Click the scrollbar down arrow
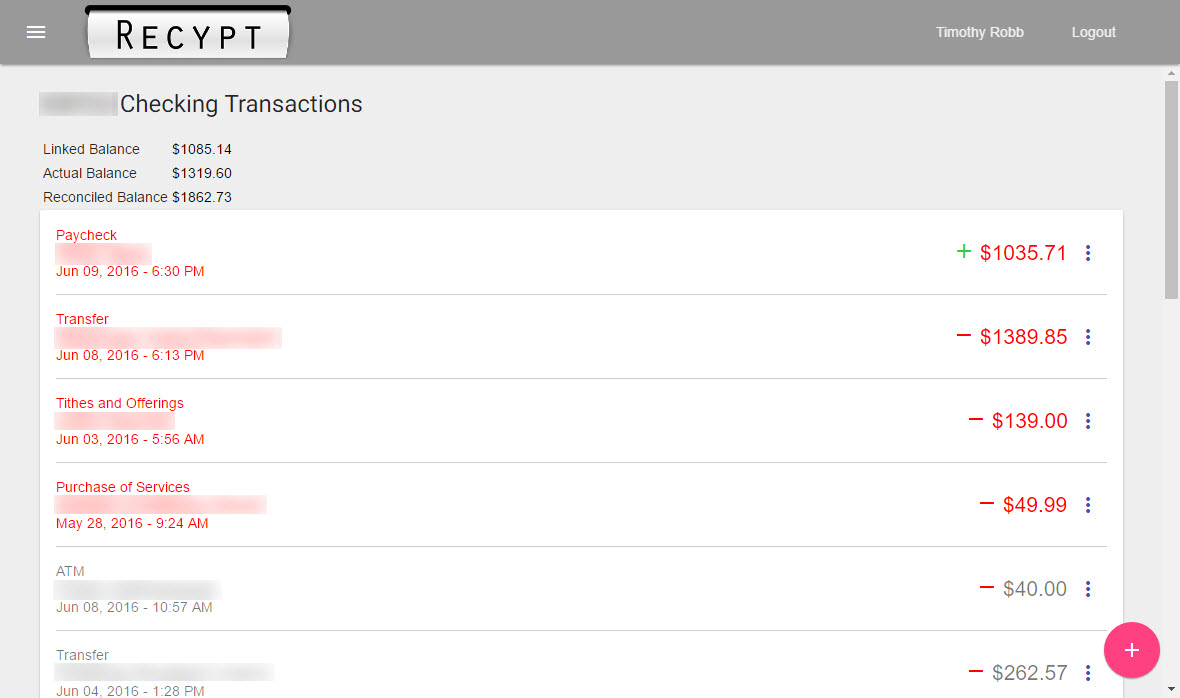1180x698 pixels. pos(1171,689)
